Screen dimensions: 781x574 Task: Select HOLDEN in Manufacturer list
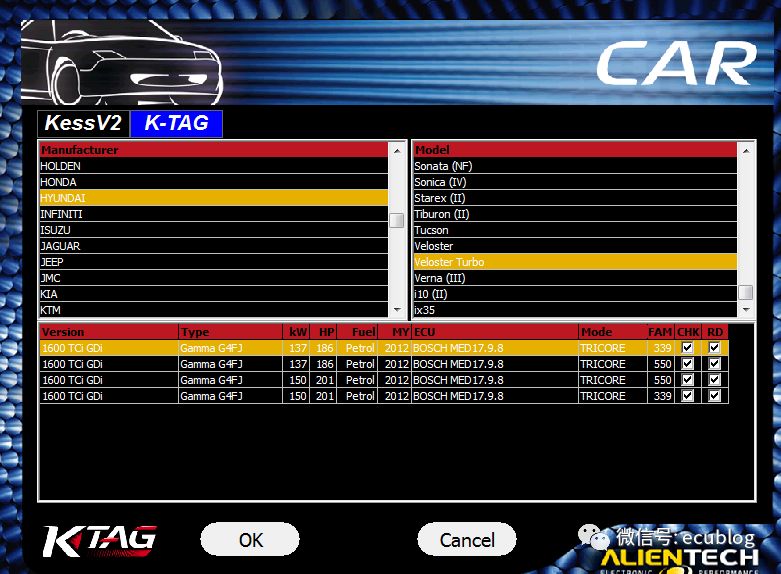tap(214, 166)
